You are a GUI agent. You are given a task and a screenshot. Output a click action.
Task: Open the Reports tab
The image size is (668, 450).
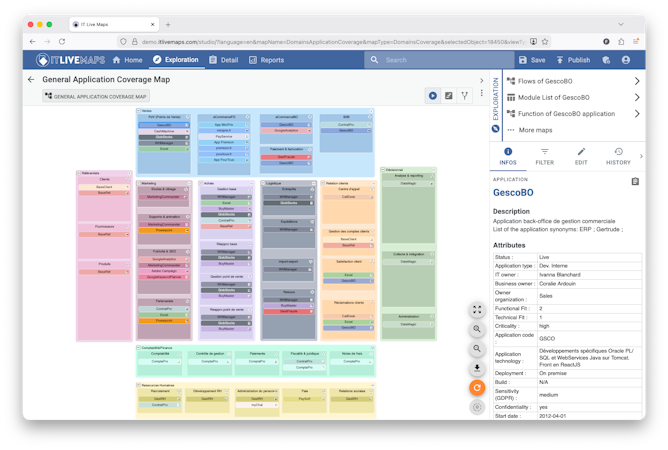tap(266, 60)
